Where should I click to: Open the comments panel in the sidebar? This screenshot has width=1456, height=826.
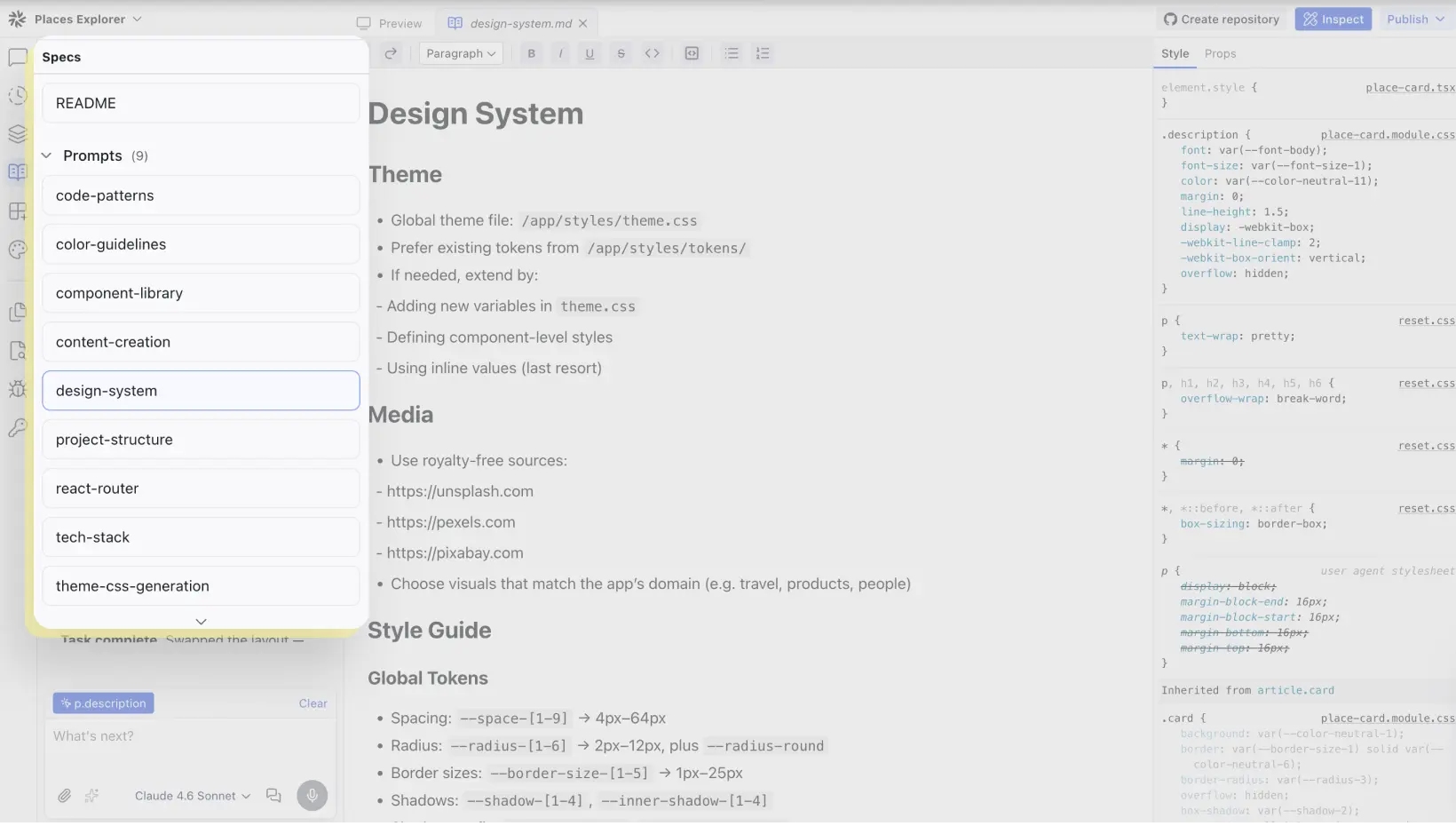click(17, 57)
